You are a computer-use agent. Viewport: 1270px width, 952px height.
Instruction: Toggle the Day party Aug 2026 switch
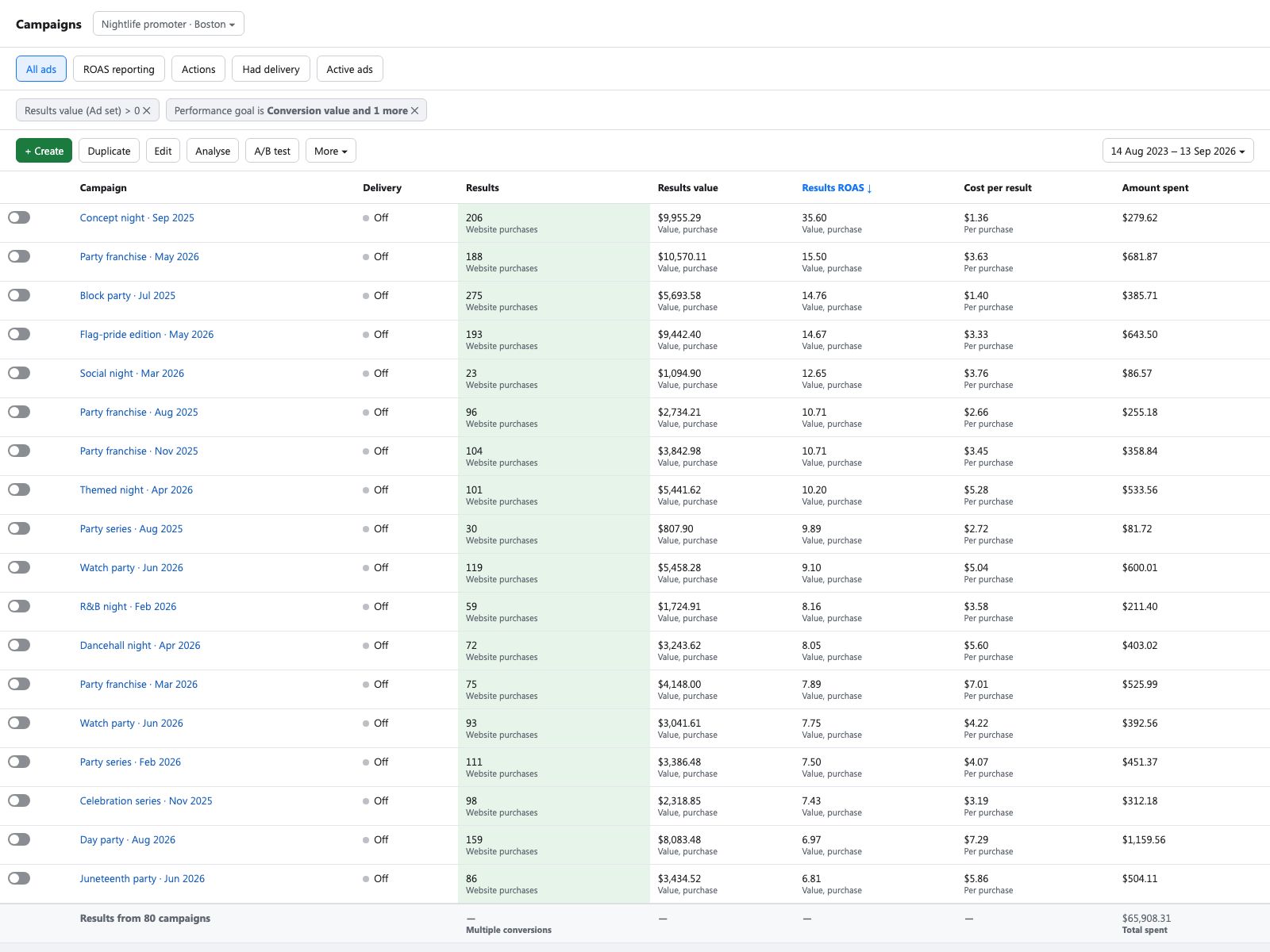(x=19, y=839)
